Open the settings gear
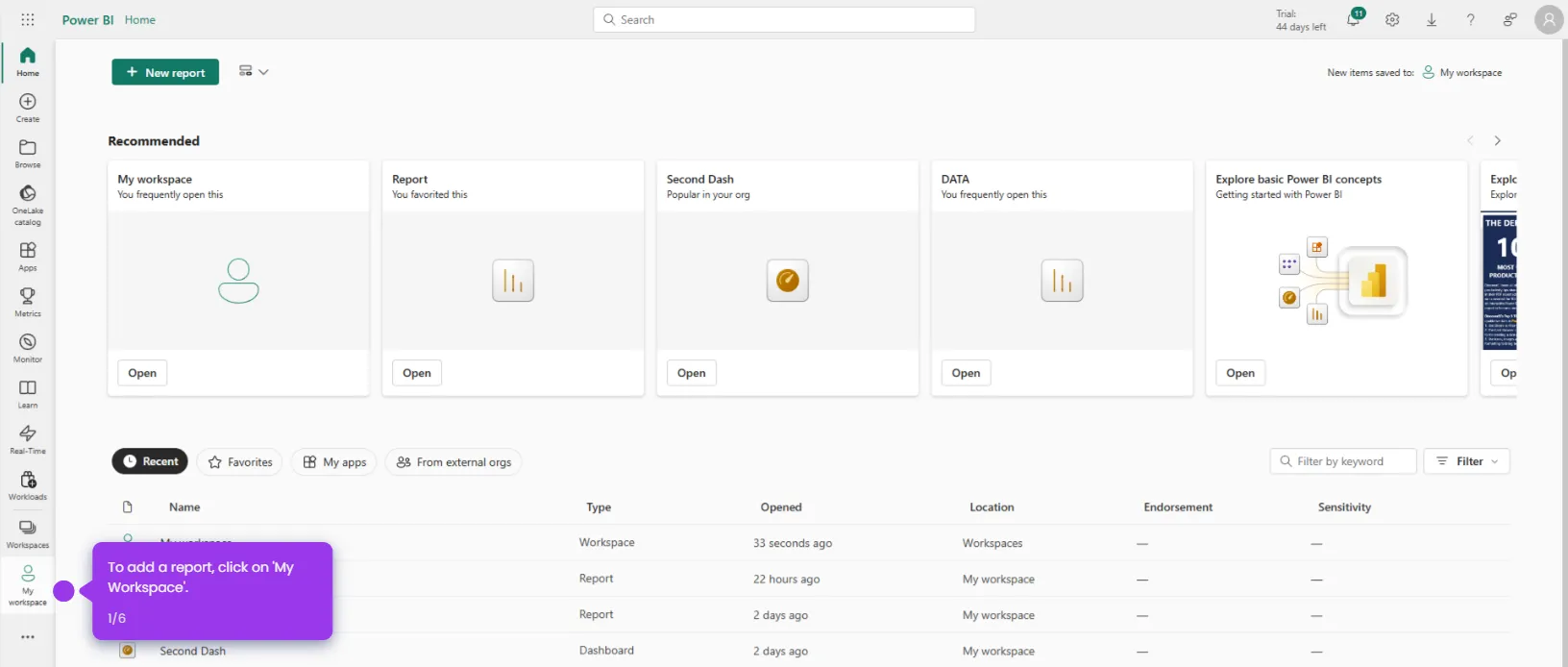This screenshot has width=1568, height=667. (x=1392, y=19)
